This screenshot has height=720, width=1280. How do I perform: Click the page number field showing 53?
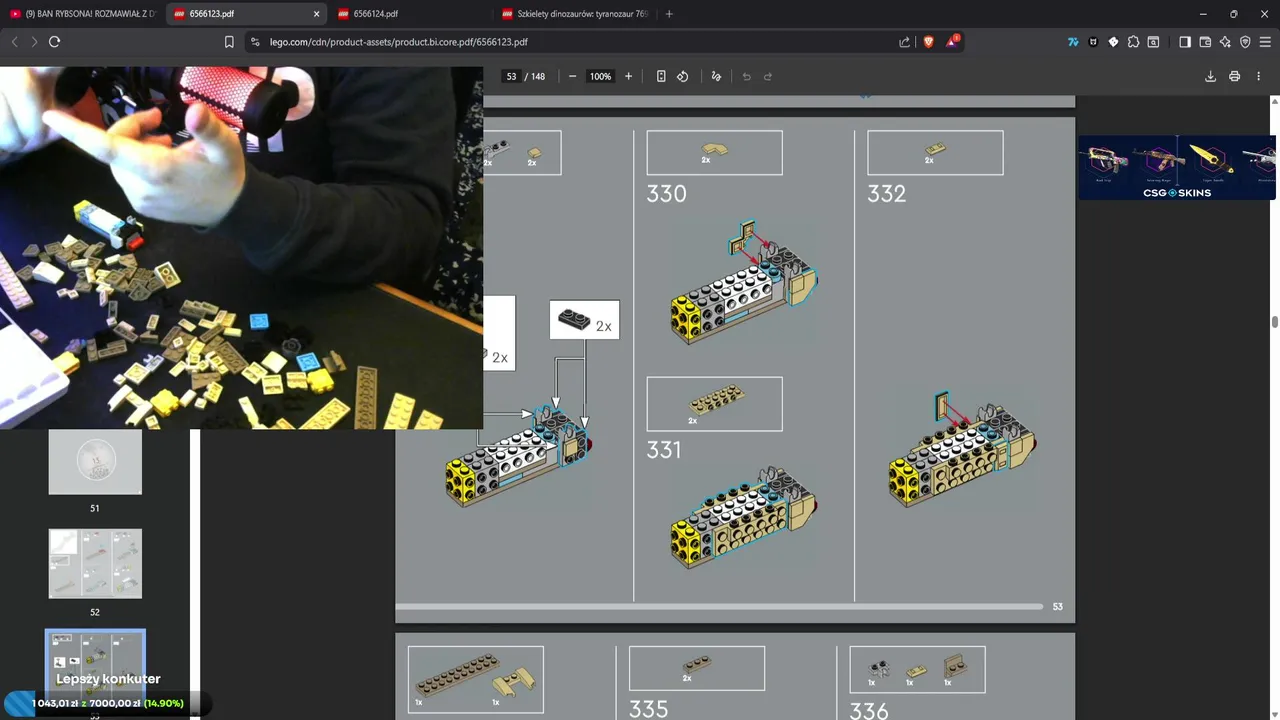(511, 76)
